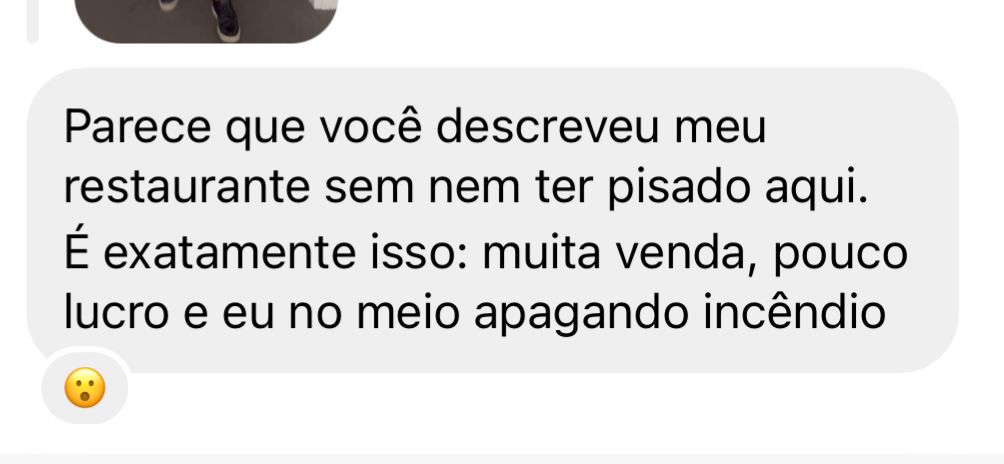Click the shoe shown in the photo thumbnail
This screenshot has height=464, width=1004.
226,19
